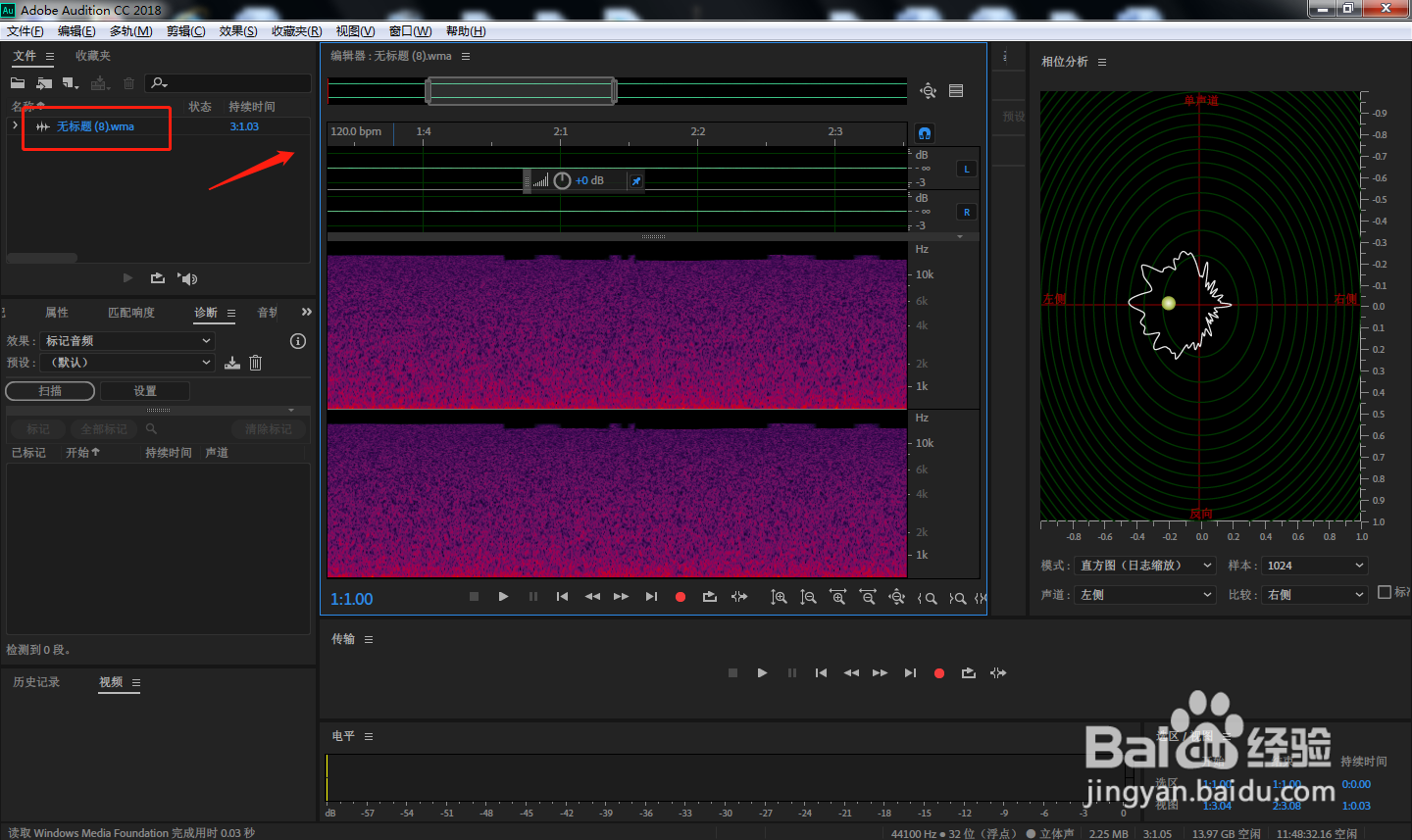Click the 设置 settings button

click(x=145, y=390)
